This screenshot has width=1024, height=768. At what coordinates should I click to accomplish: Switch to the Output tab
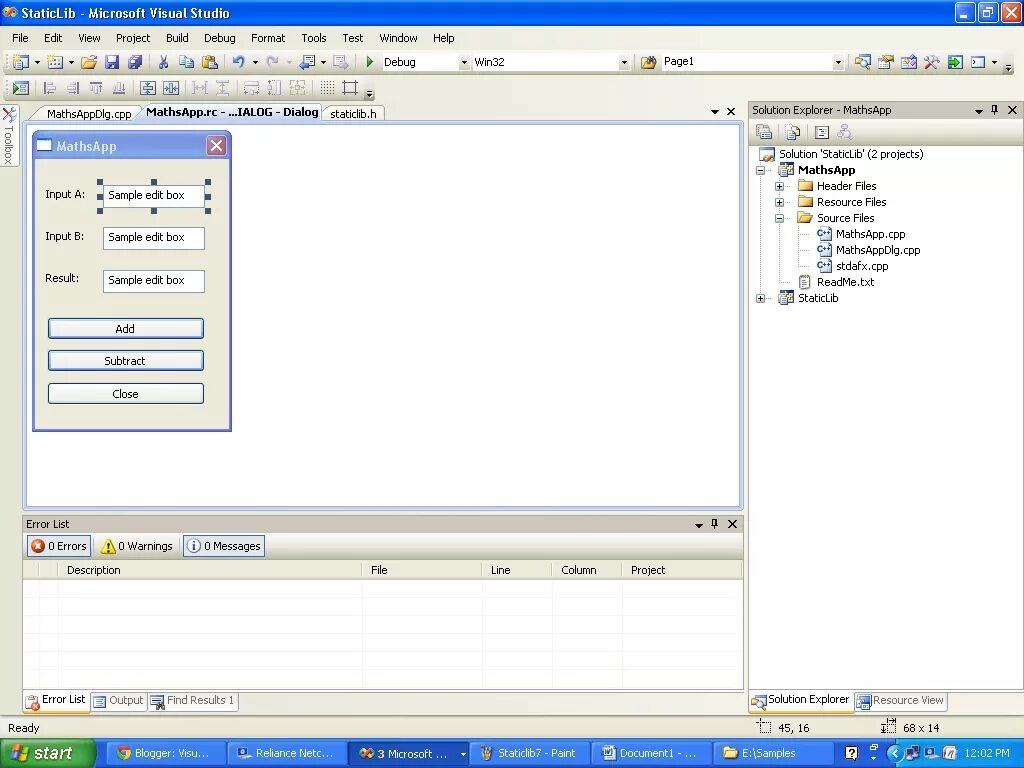[x=118, y=700]
